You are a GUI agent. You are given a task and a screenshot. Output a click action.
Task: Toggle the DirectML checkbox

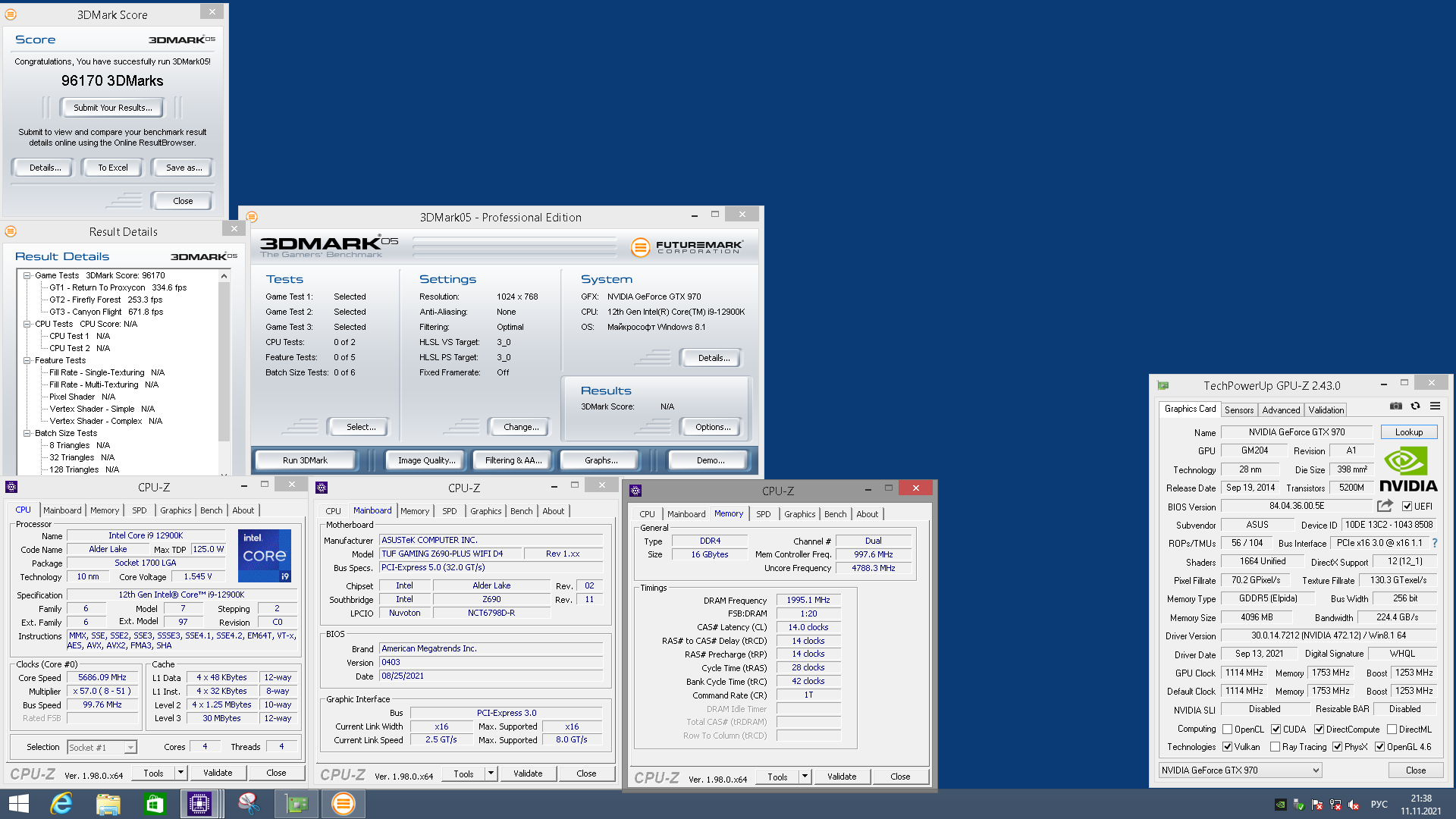click(x=1392, y=730)
